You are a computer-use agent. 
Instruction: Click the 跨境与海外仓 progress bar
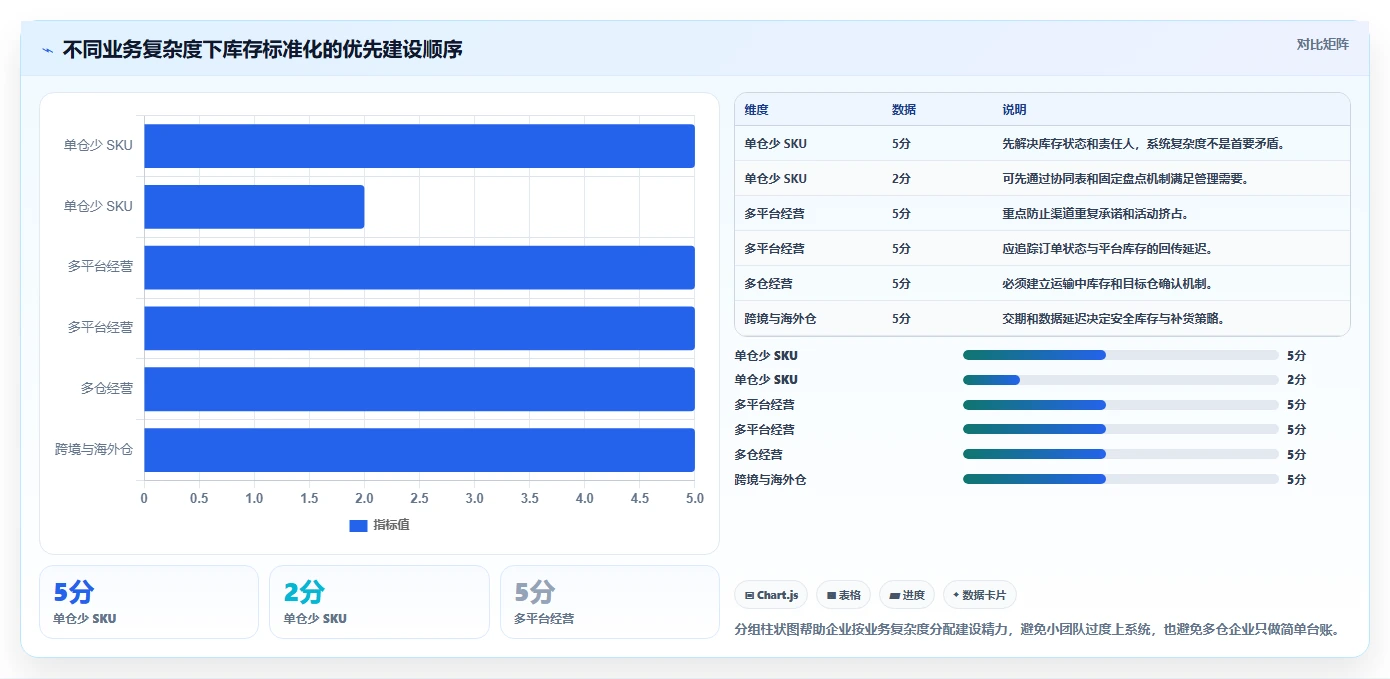pyautogui.click(x=1120, y=480)
